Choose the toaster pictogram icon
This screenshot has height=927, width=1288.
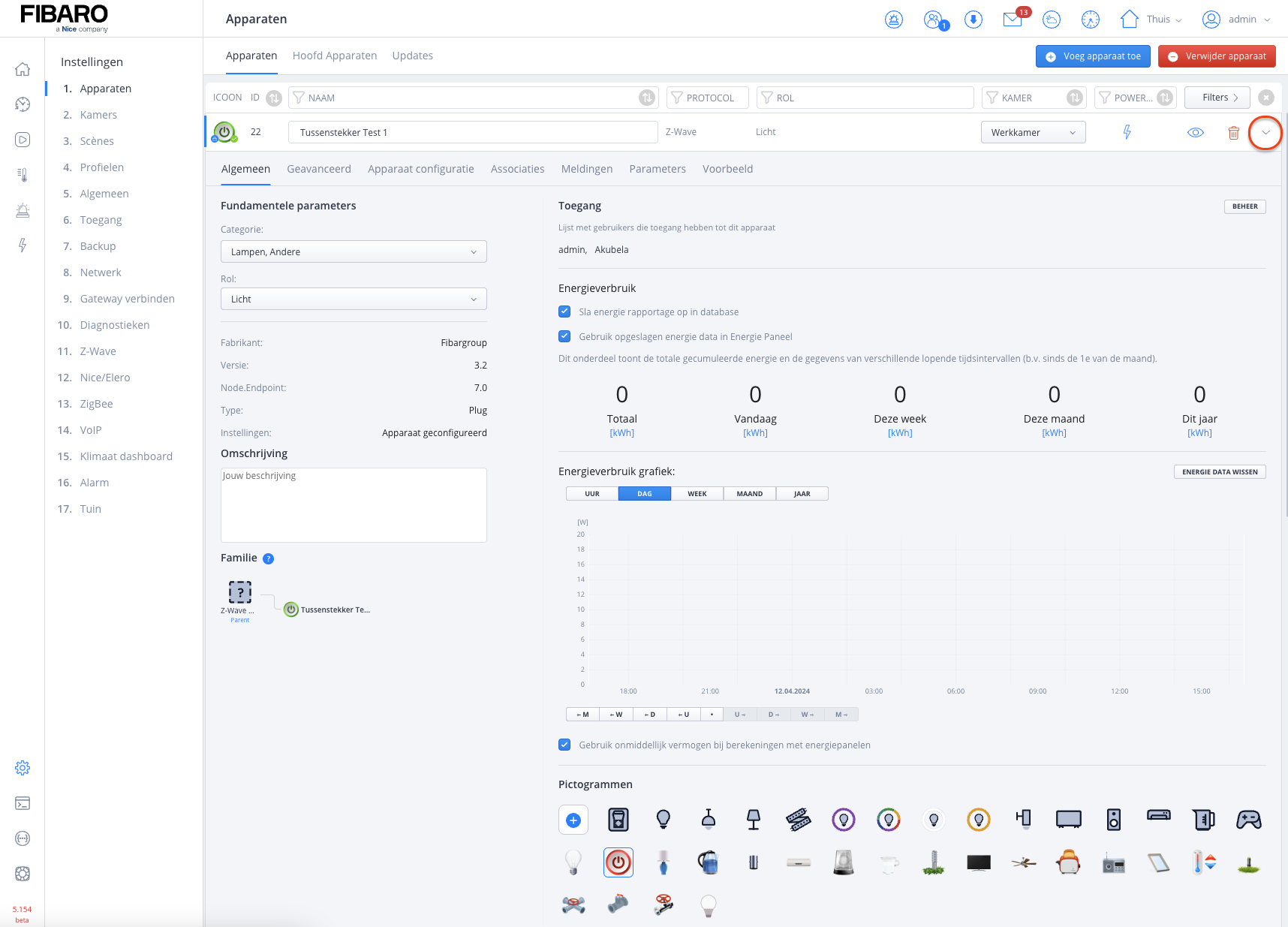1068,863
